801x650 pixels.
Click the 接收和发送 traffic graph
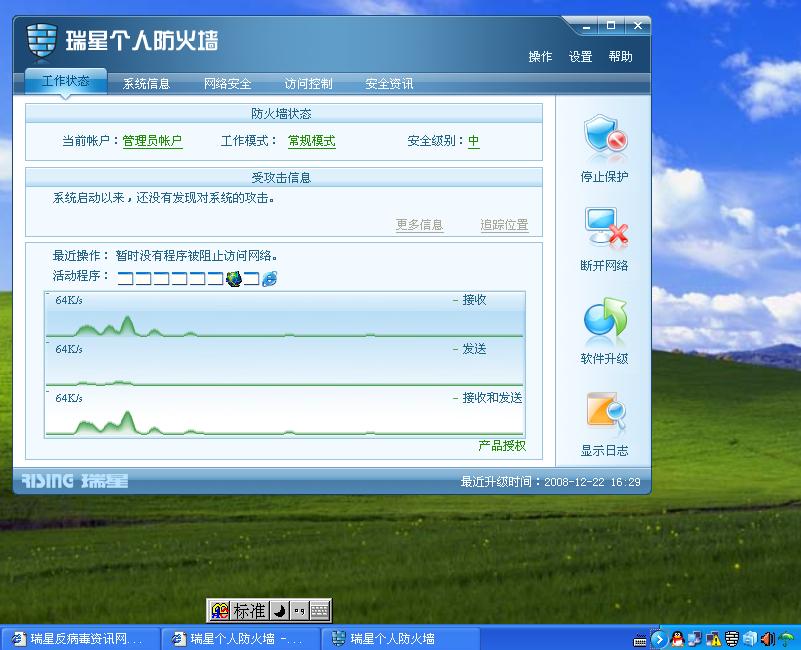pyautogui.click(x=285, y=412)
